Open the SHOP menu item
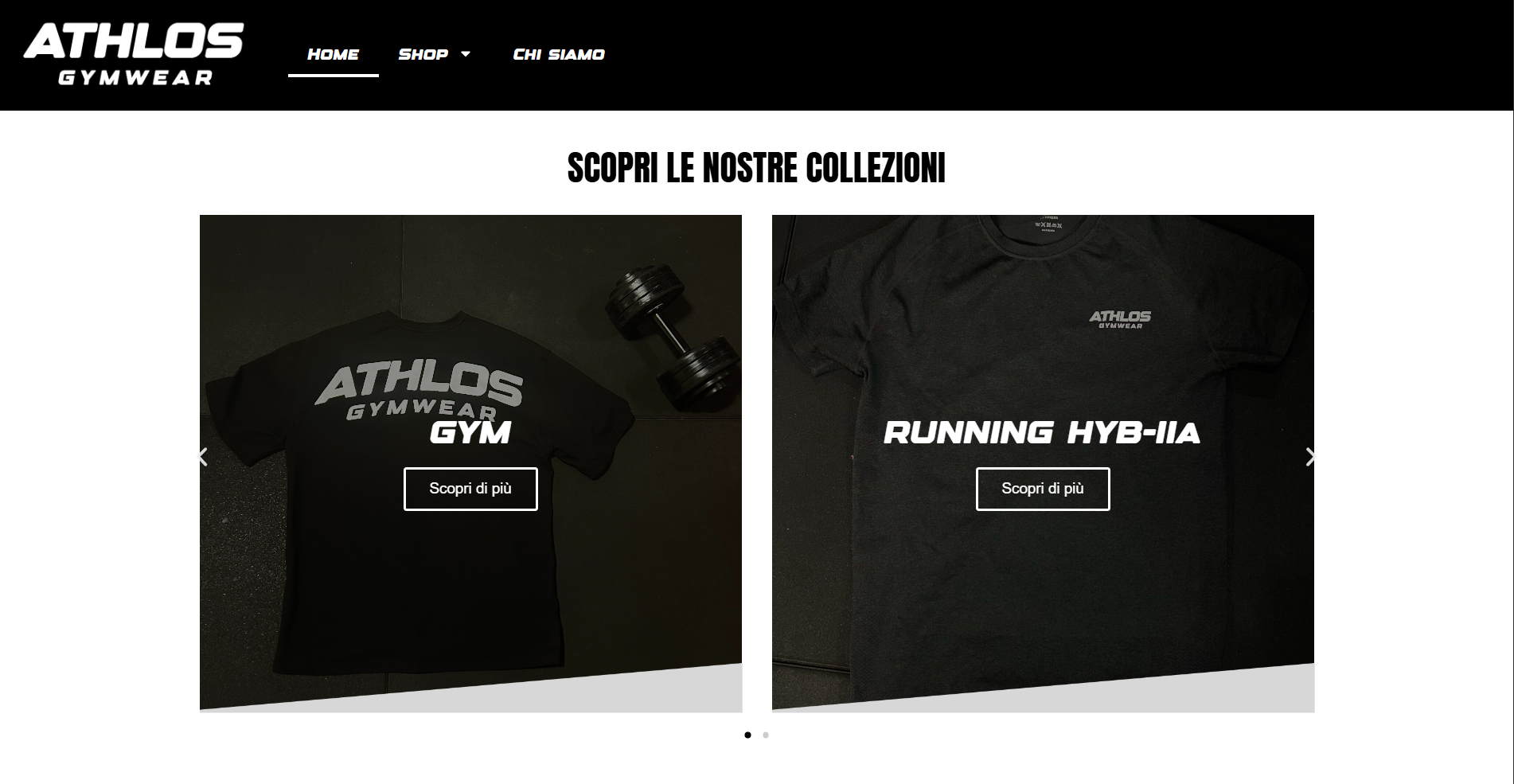The height and width of the screenshot is (784, 1514). [423, 54]
